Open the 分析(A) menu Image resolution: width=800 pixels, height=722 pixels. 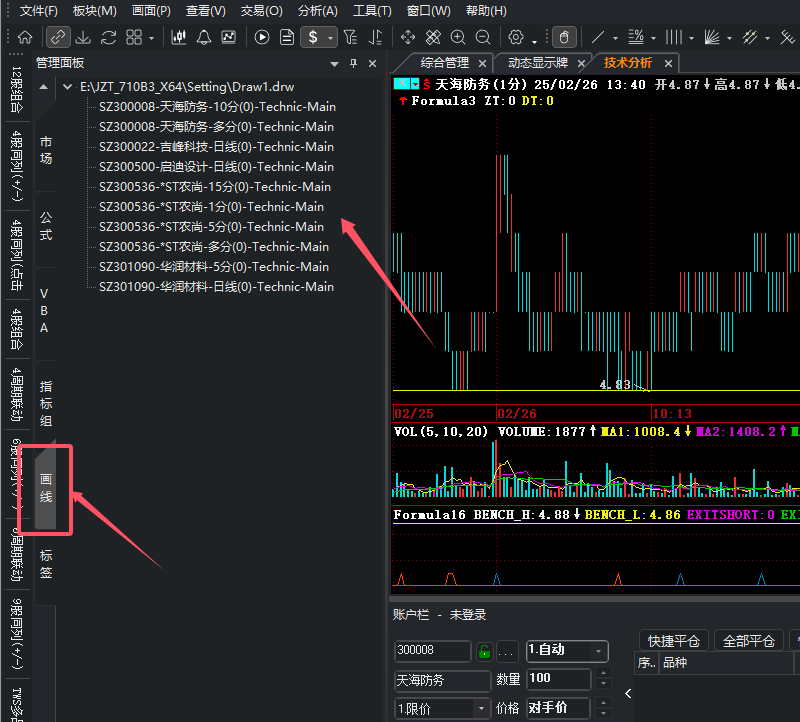tap(317, 11)
